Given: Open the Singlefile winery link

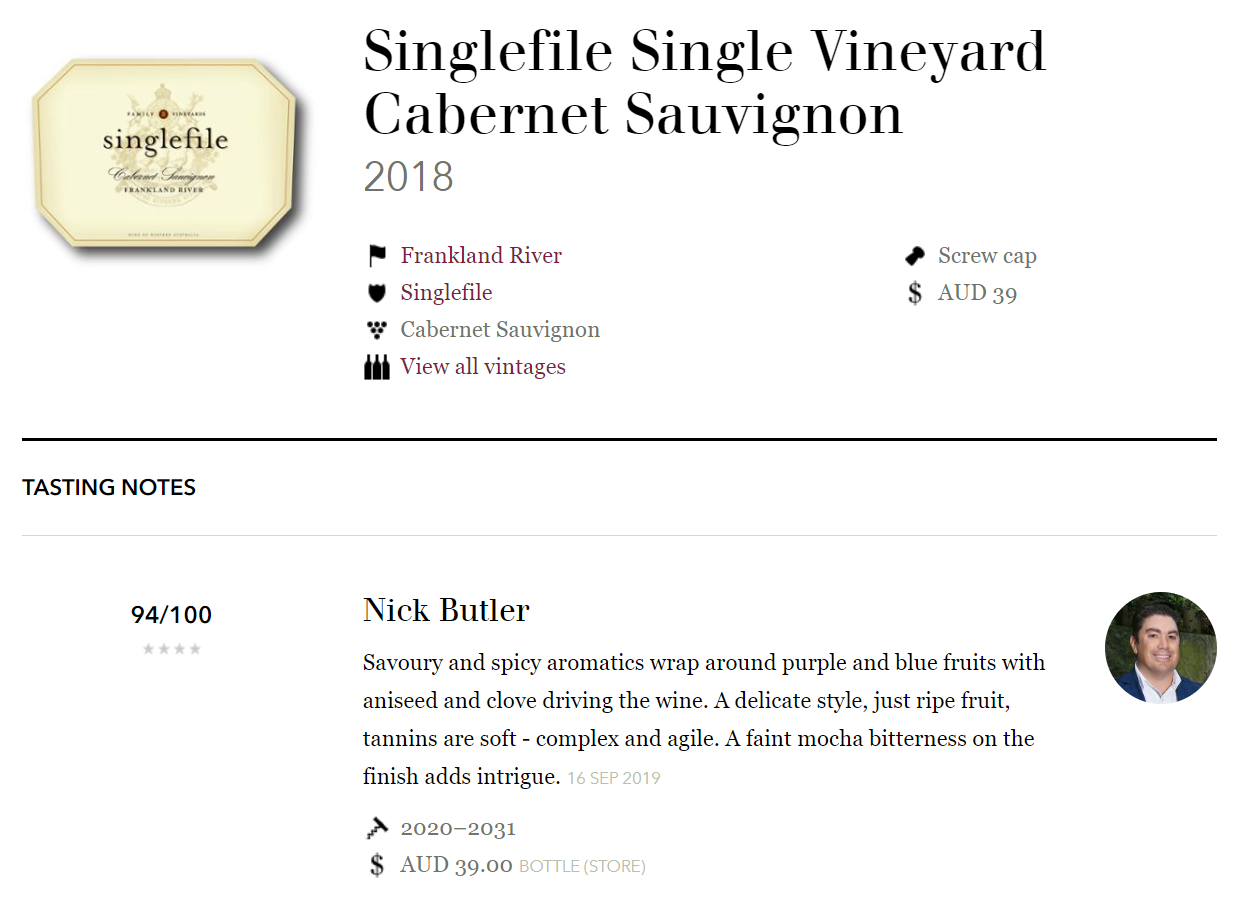Looking at the screenshot, I should coord(446,293).
